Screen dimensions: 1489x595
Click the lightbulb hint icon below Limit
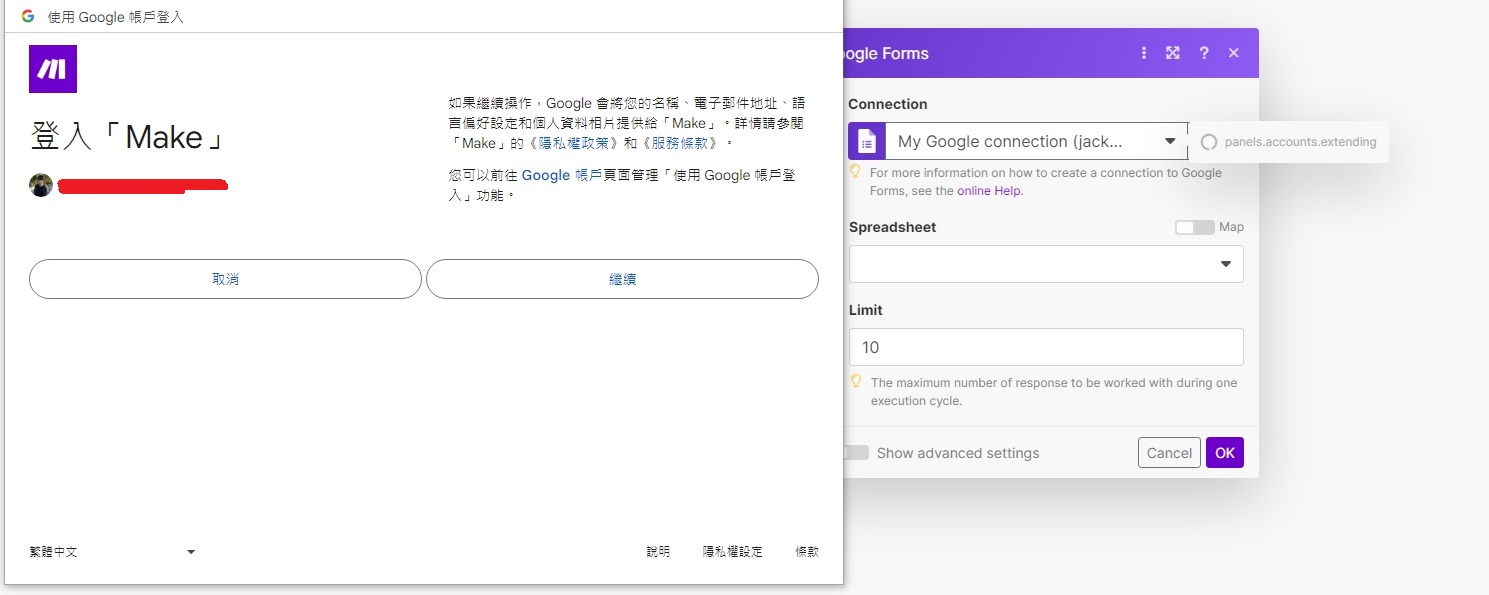pyautogui.click(x=857, y=382)
